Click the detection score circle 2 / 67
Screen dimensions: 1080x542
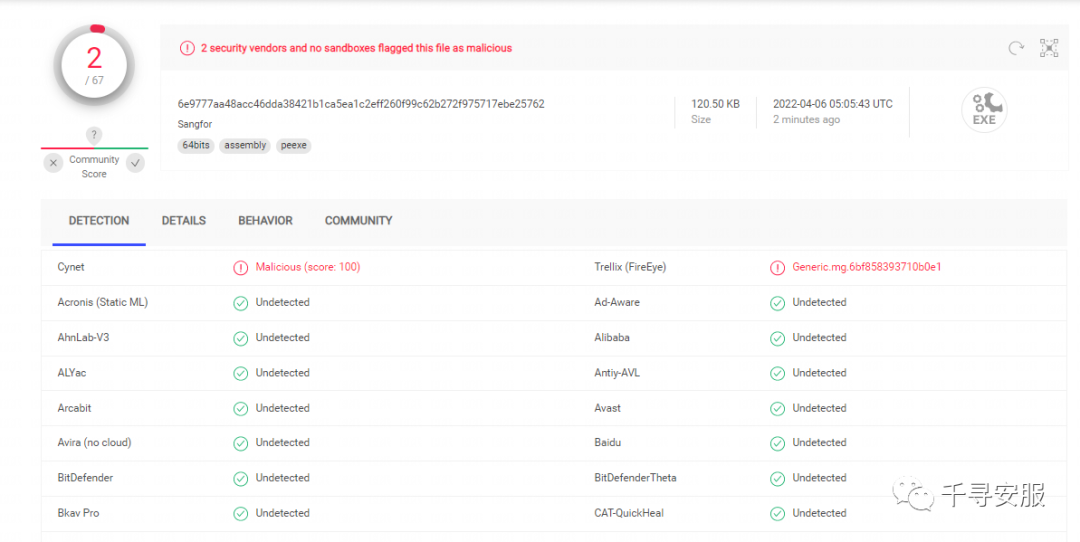point(94,65)
